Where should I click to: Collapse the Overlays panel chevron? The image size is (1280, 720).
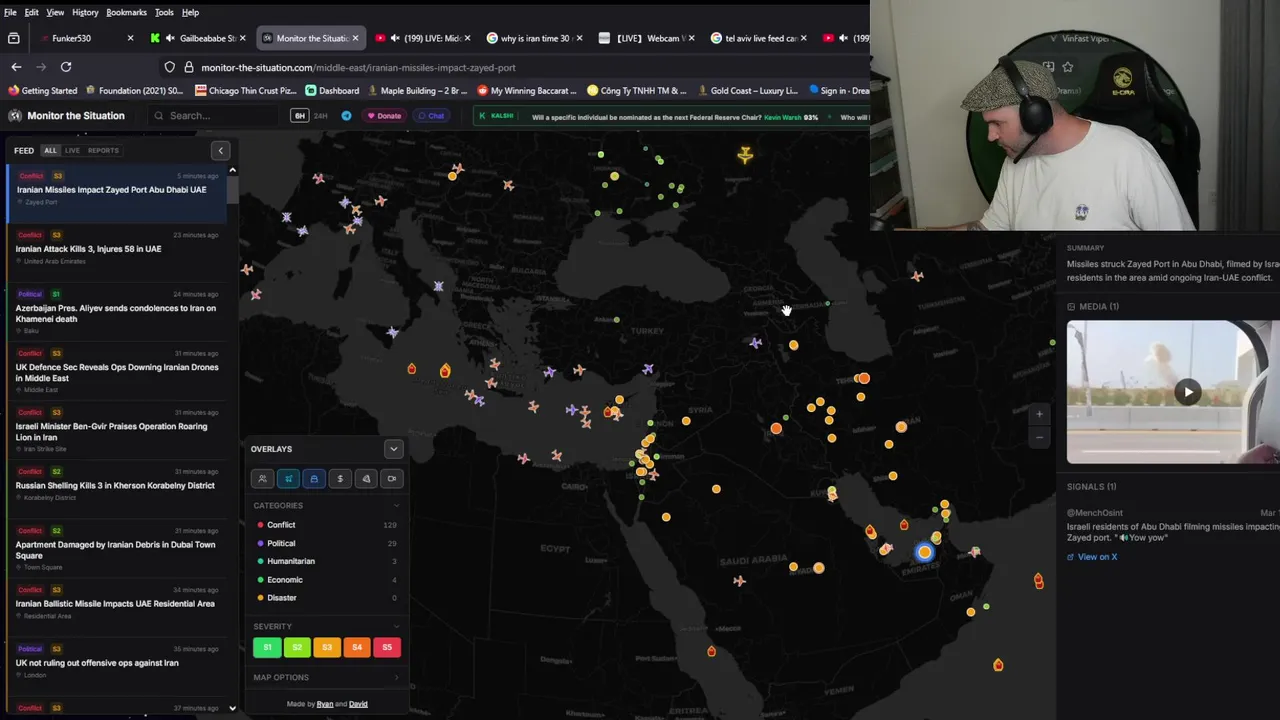(393, 449)
